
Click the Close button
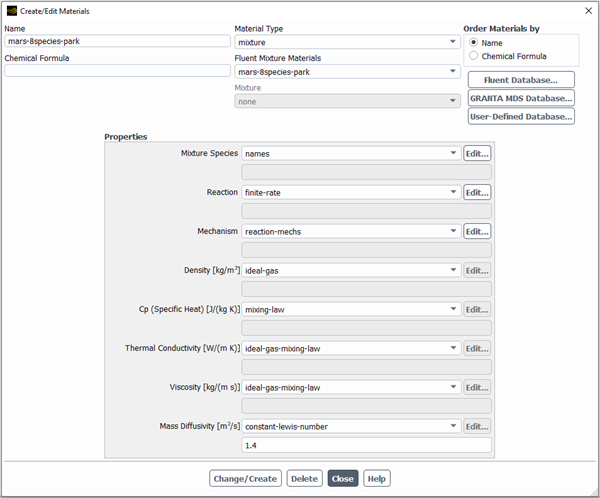tap(343, 478)
